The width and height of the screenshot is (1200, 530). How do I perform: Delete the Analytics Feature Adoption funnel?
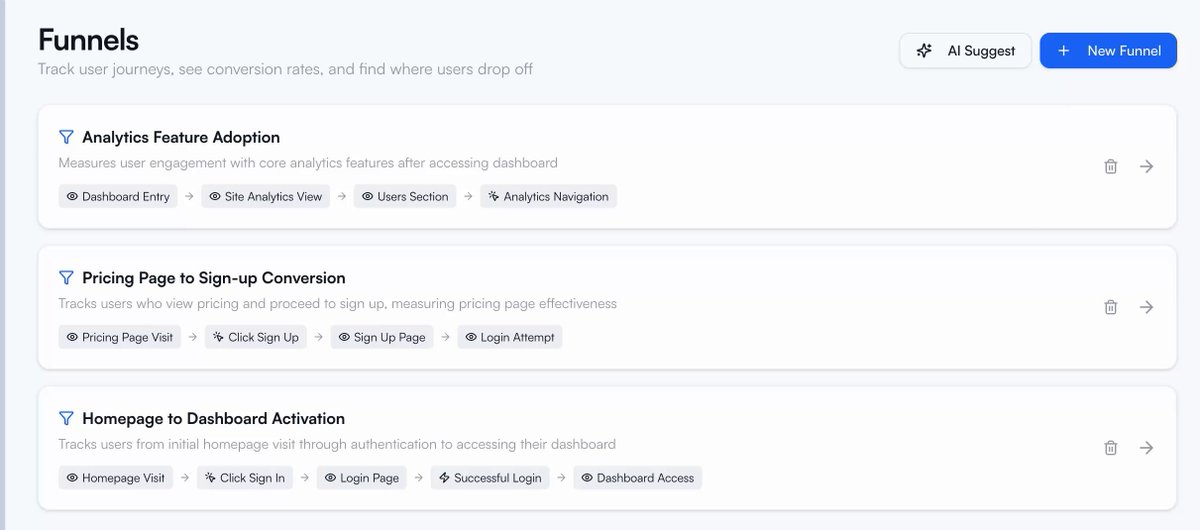click(1110, 167)
